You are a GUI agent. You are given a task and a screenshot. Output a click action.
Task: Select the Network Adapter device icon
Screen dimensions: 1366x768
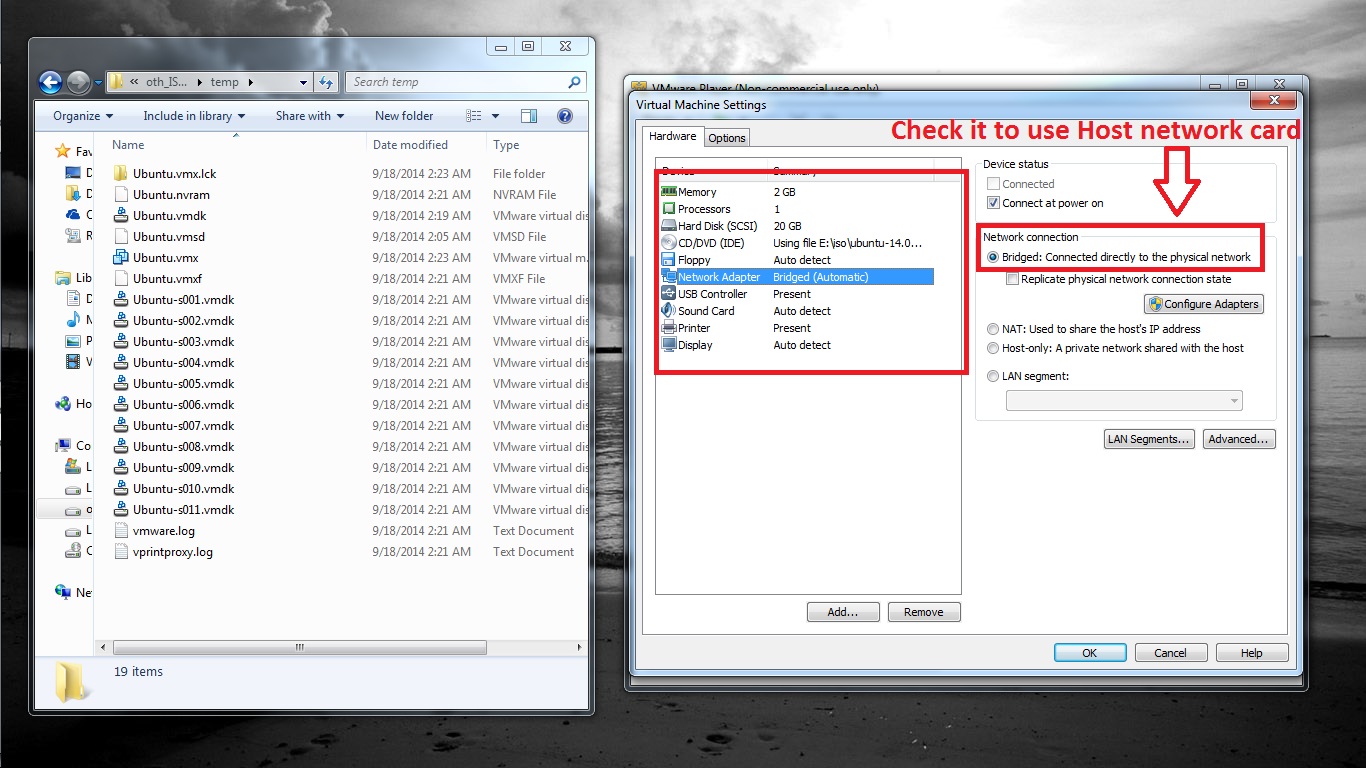click(669, 277)
